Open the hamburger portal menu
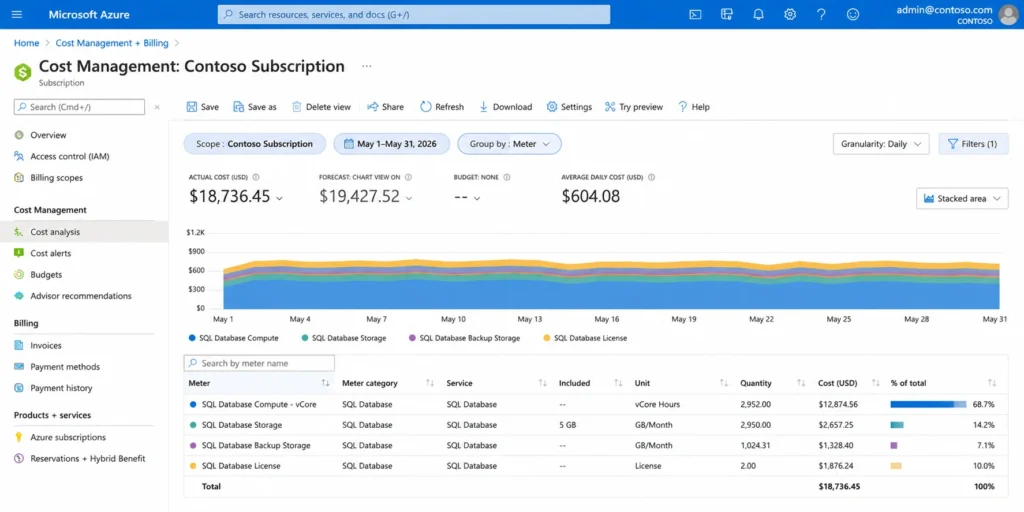 click(17, 14)
